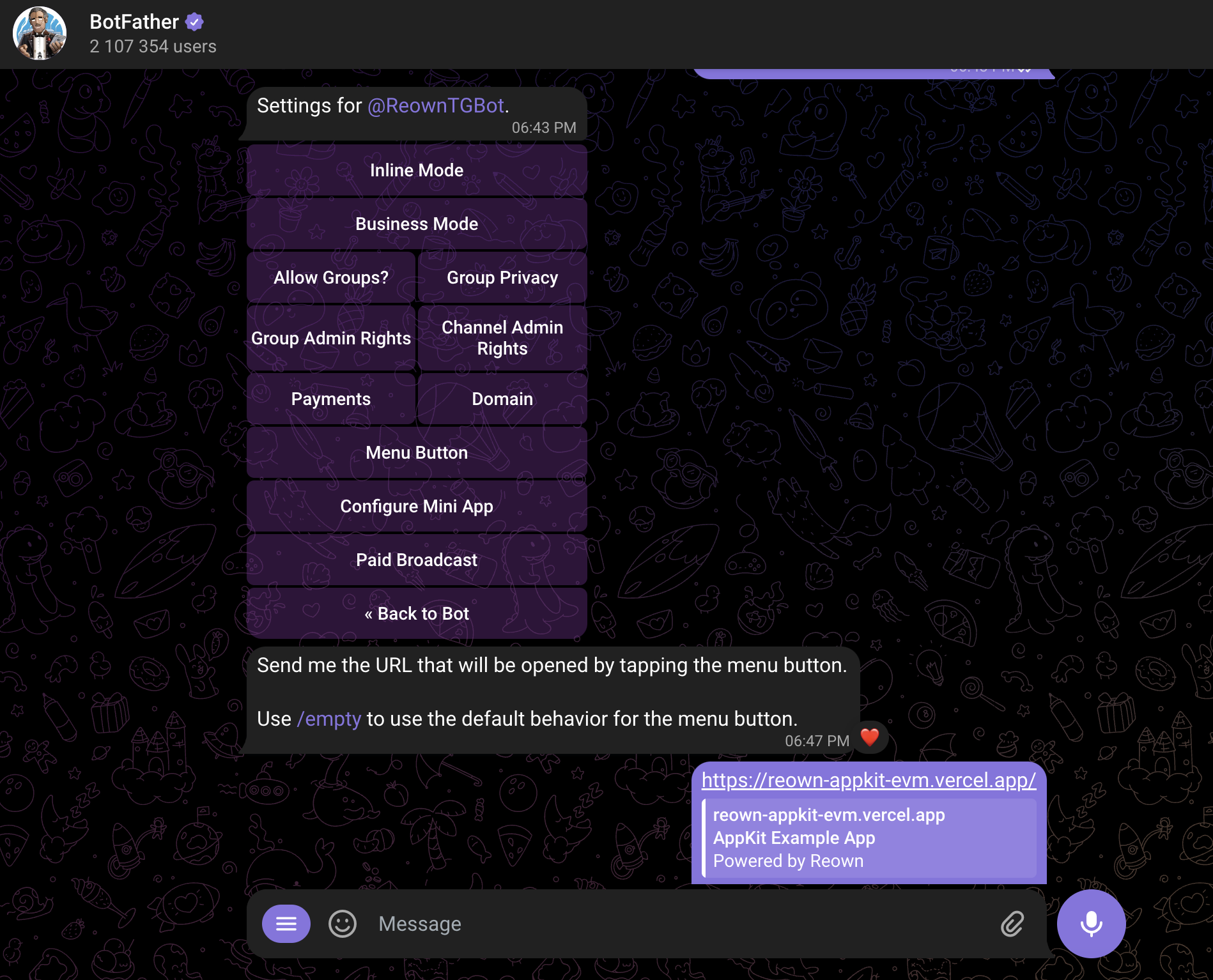Click the 06:43 PM timestamp
This screenshot has height=980, width=1213.
(544, 128)
